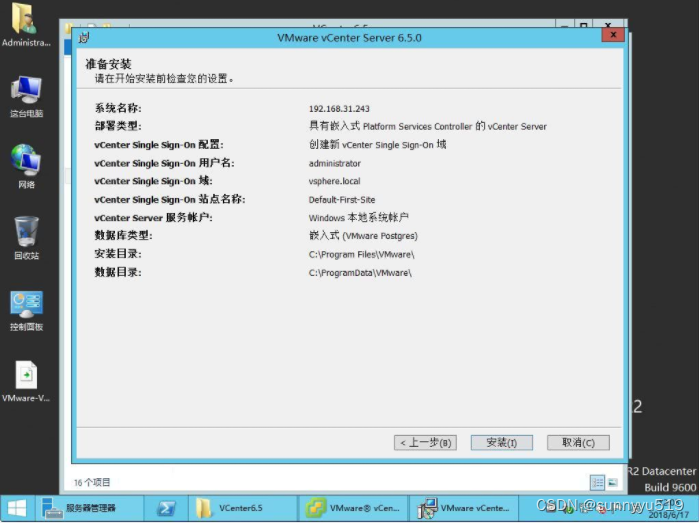
Task: Launch PowerShell from the taskbar
Action: point(166,508)
